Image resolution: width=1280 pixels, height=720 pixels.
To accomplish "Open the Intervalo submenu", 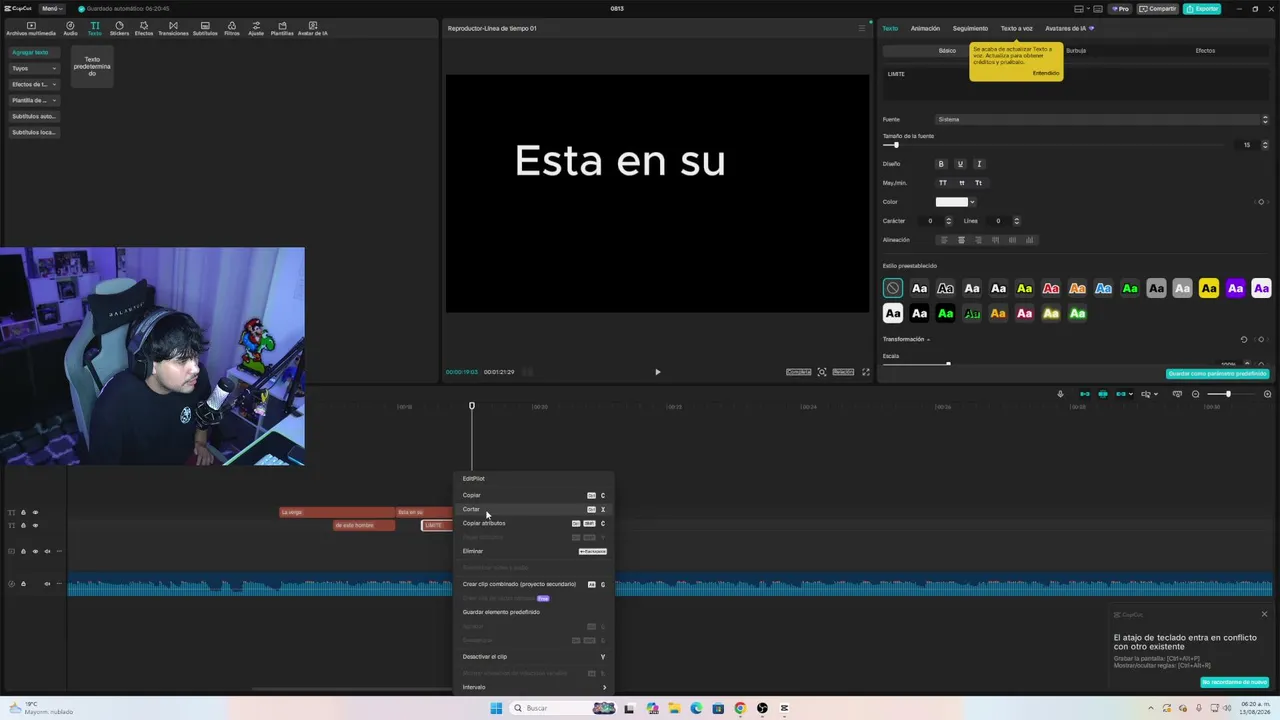I will (534, 687).
